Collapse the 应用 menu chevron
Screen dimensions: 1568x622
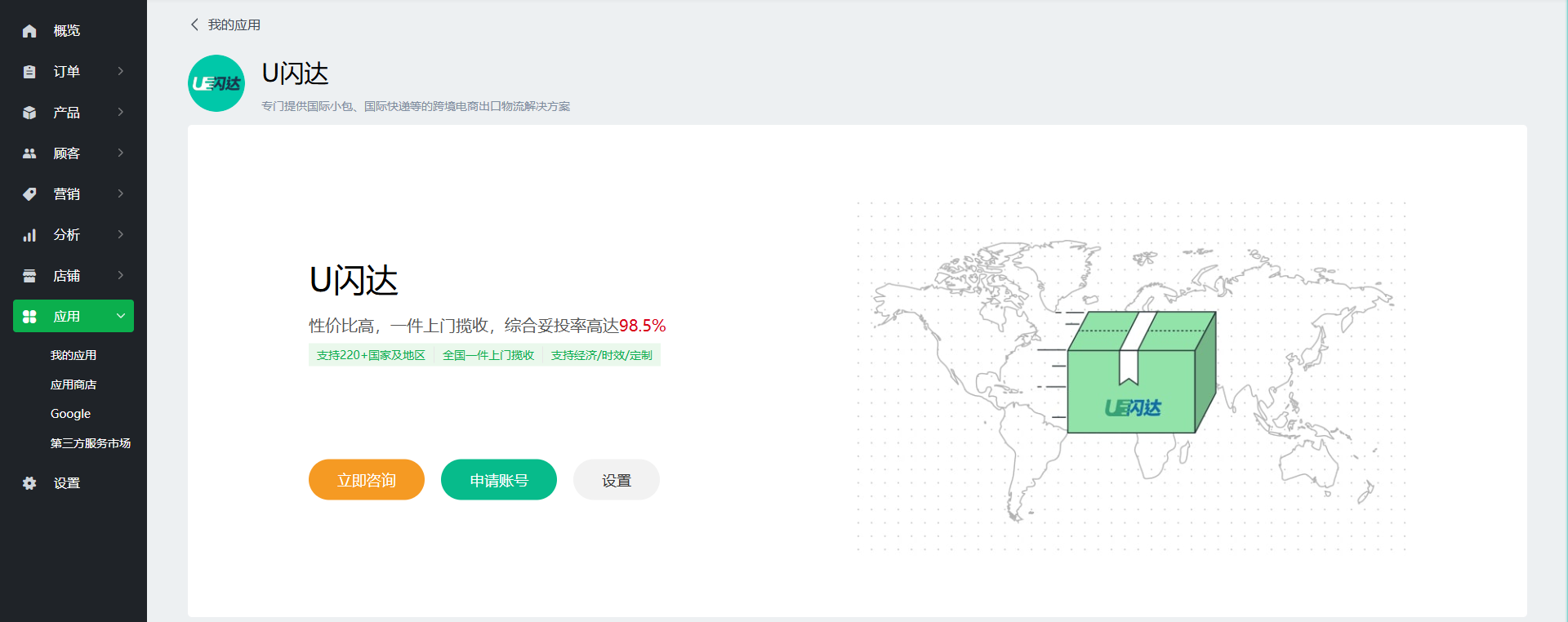[121, 316]
